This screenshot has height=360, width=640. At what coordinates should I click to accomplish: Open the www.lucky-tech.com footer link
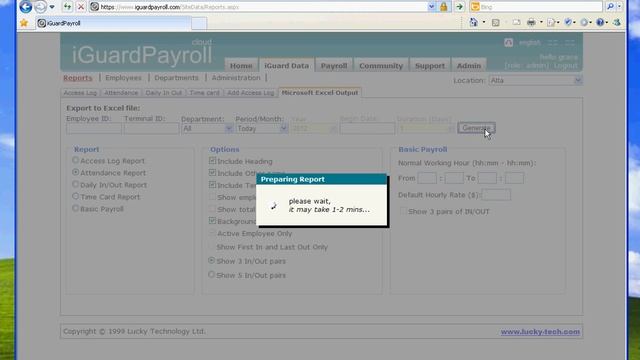(540, 332)
